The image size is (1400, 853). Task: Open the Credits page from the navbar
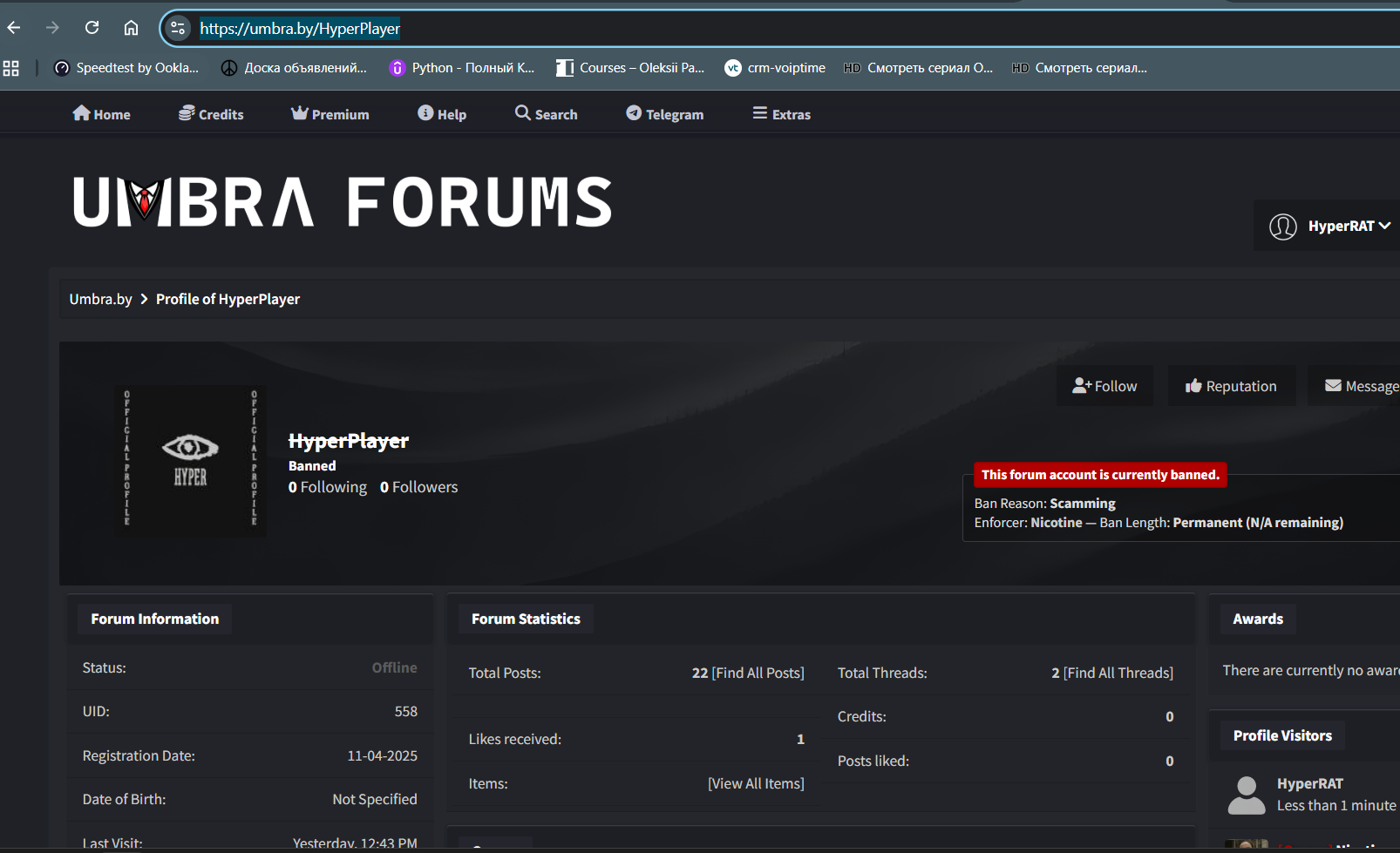(x=211, y=114)
